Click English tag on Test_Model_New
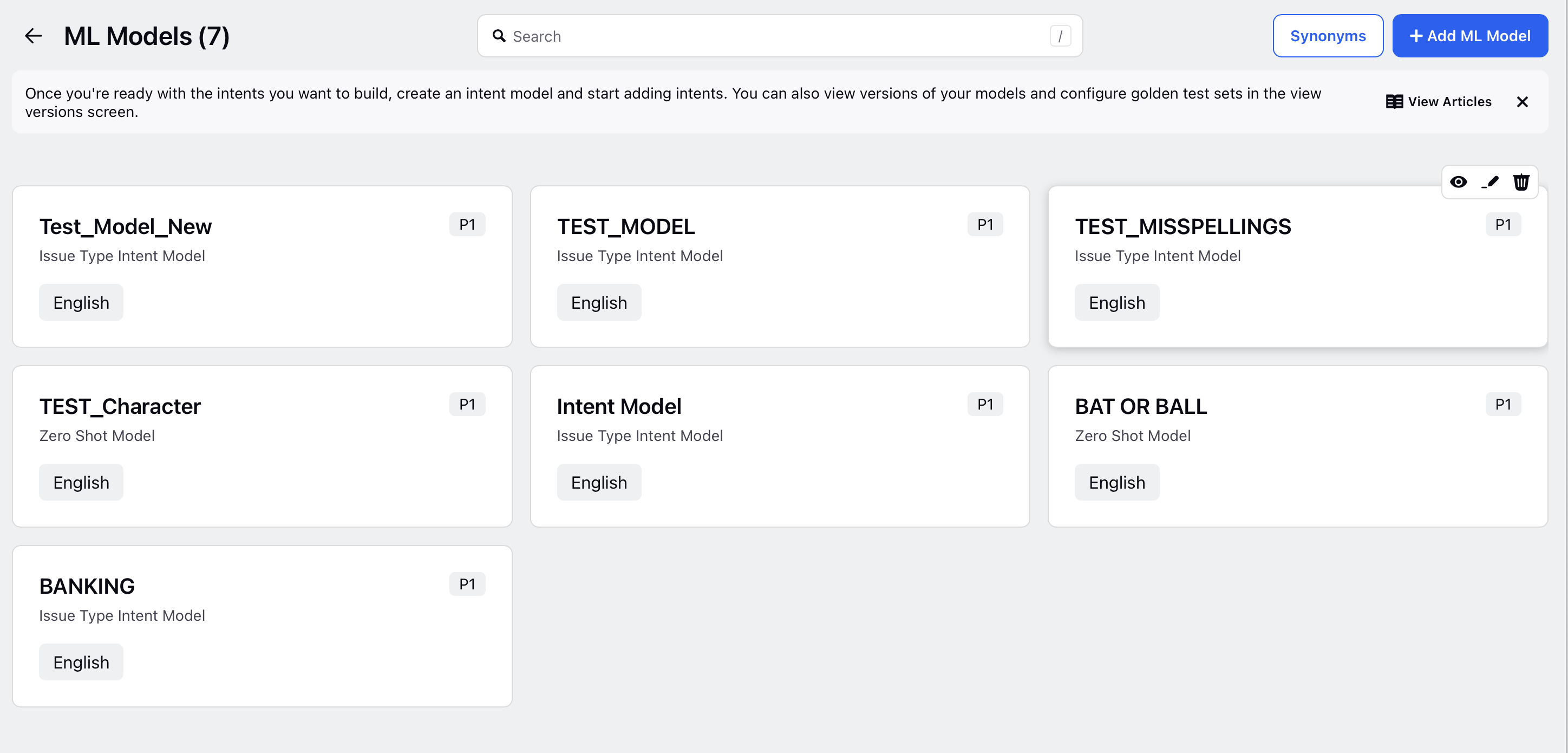The image size is (1568, 753). 81,302
